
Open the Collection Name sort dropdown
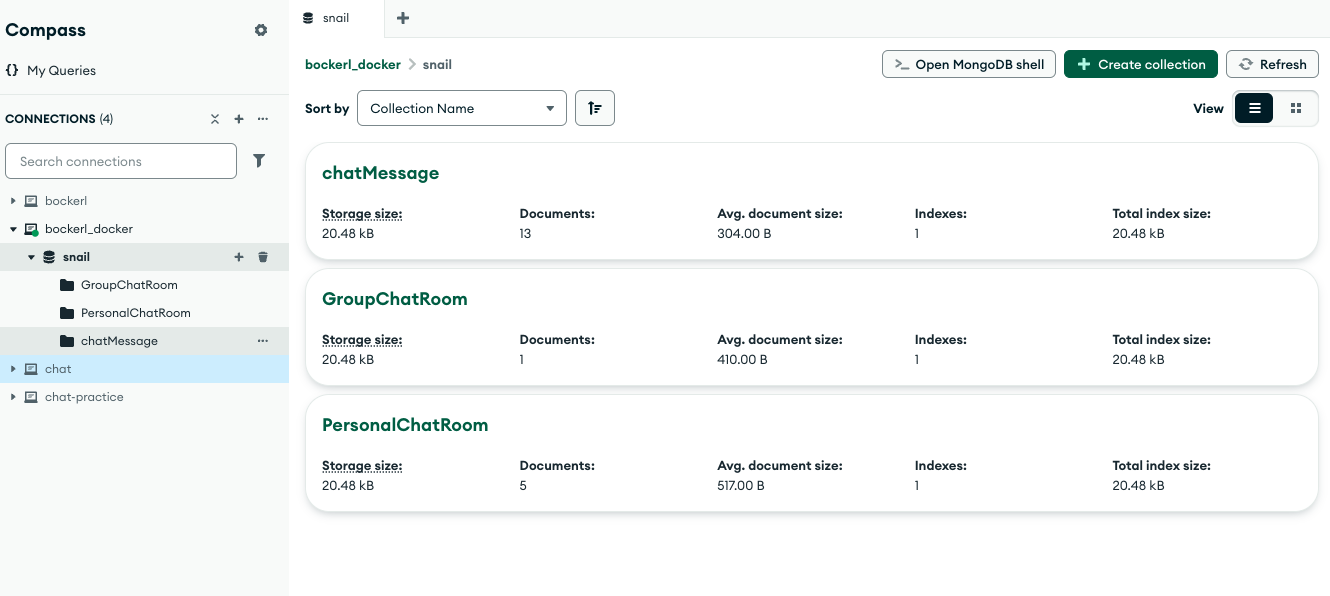click(461, 108)
